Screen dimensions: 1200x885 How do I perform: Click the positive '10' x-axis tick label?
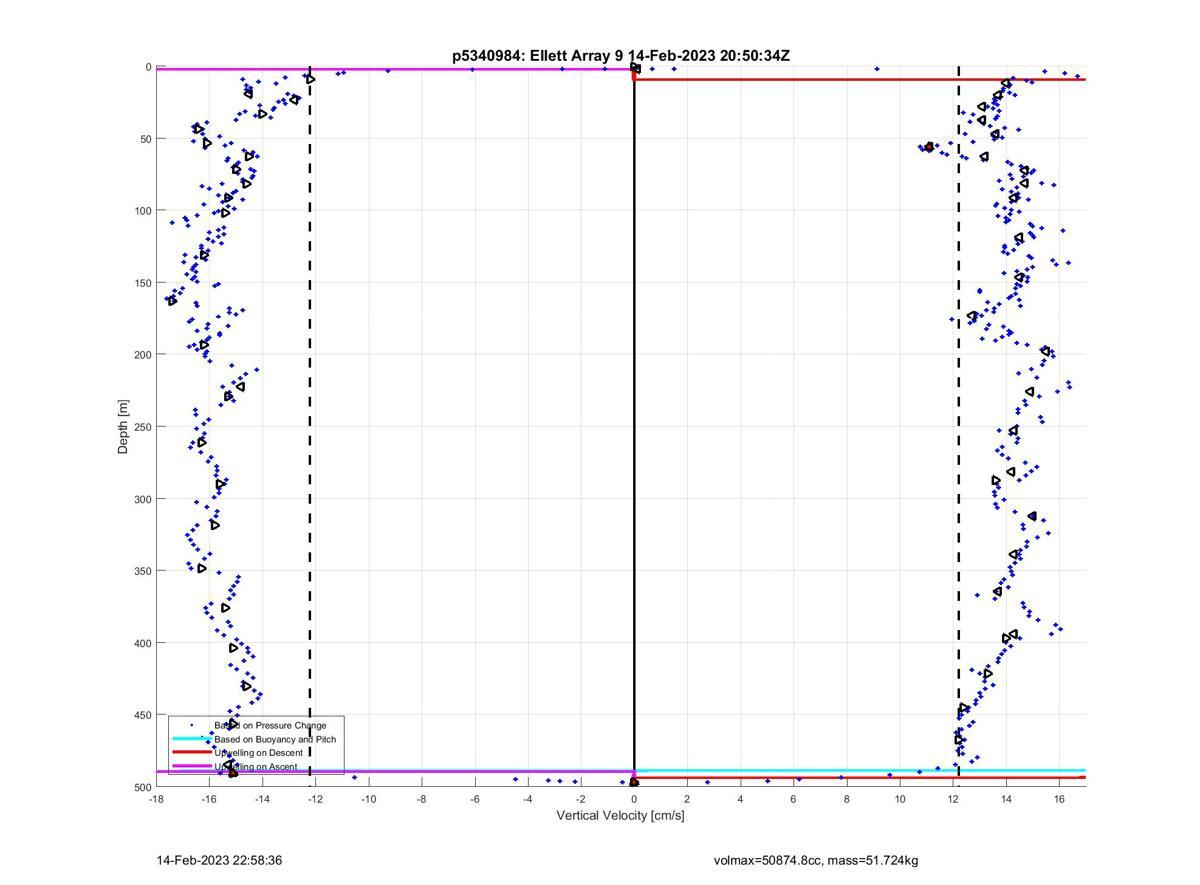(x=900, y=799)
